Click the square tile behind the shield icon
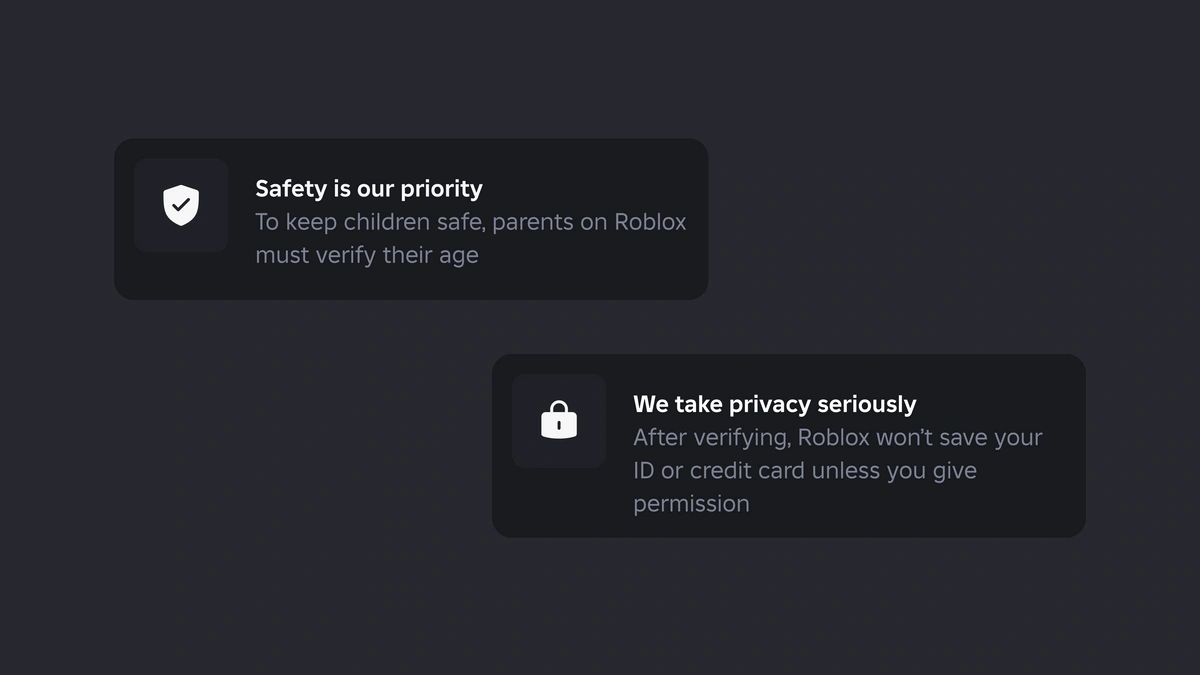 (x=181, y=205)
